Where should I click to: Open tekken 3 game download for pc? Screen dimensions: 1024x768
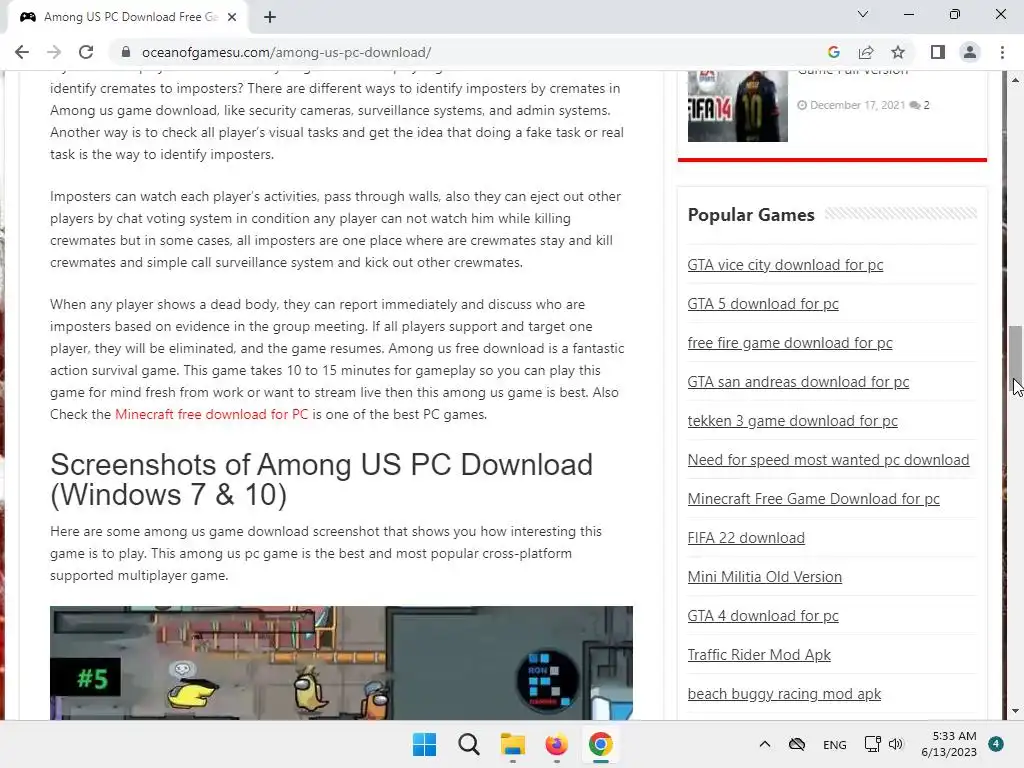[x=792, y=421]
